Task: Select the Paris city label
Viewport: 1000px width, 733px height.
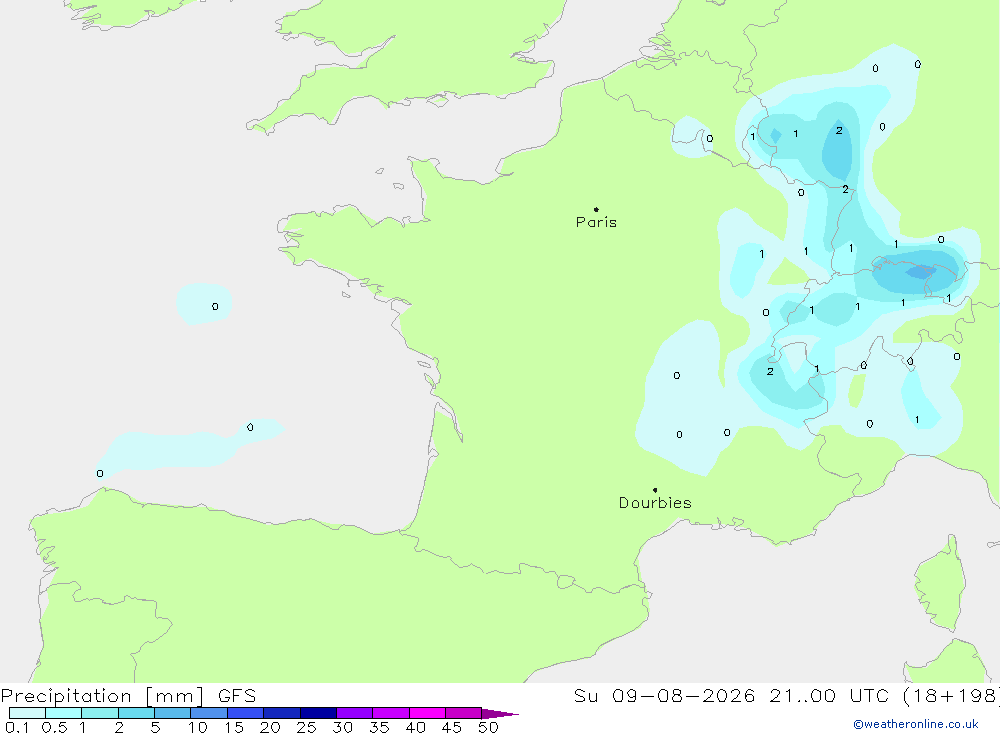Action: pyautogui.click(x=596, y=222)
